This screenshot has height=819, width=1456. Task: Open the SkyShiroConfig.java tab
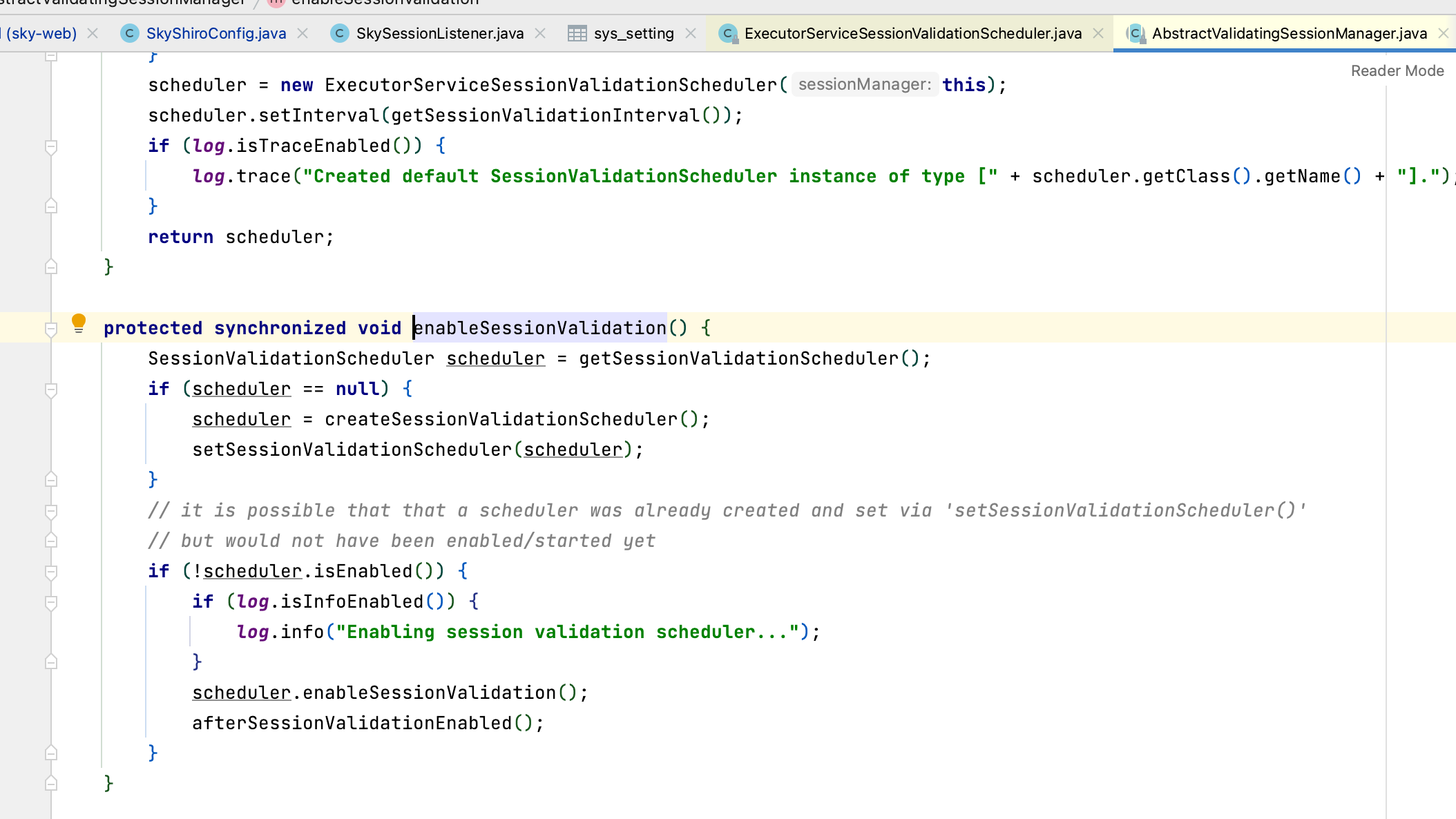tap(215, 33)
